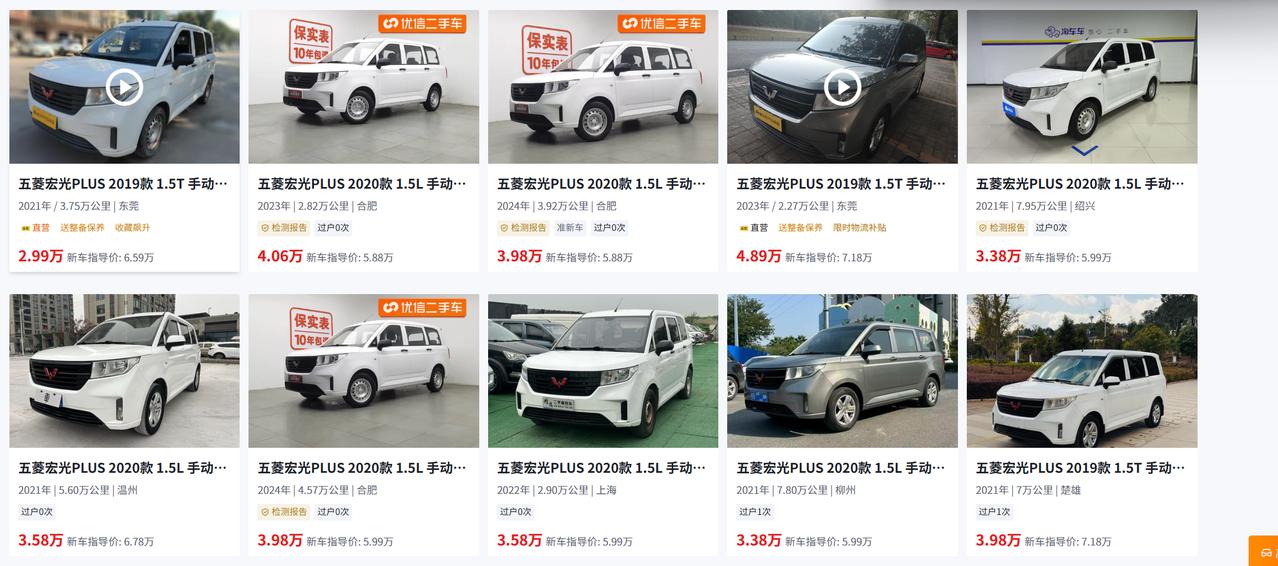
Task: Play video on the 2.99万 Dongguan listing
Action: [x=124, y=88]
